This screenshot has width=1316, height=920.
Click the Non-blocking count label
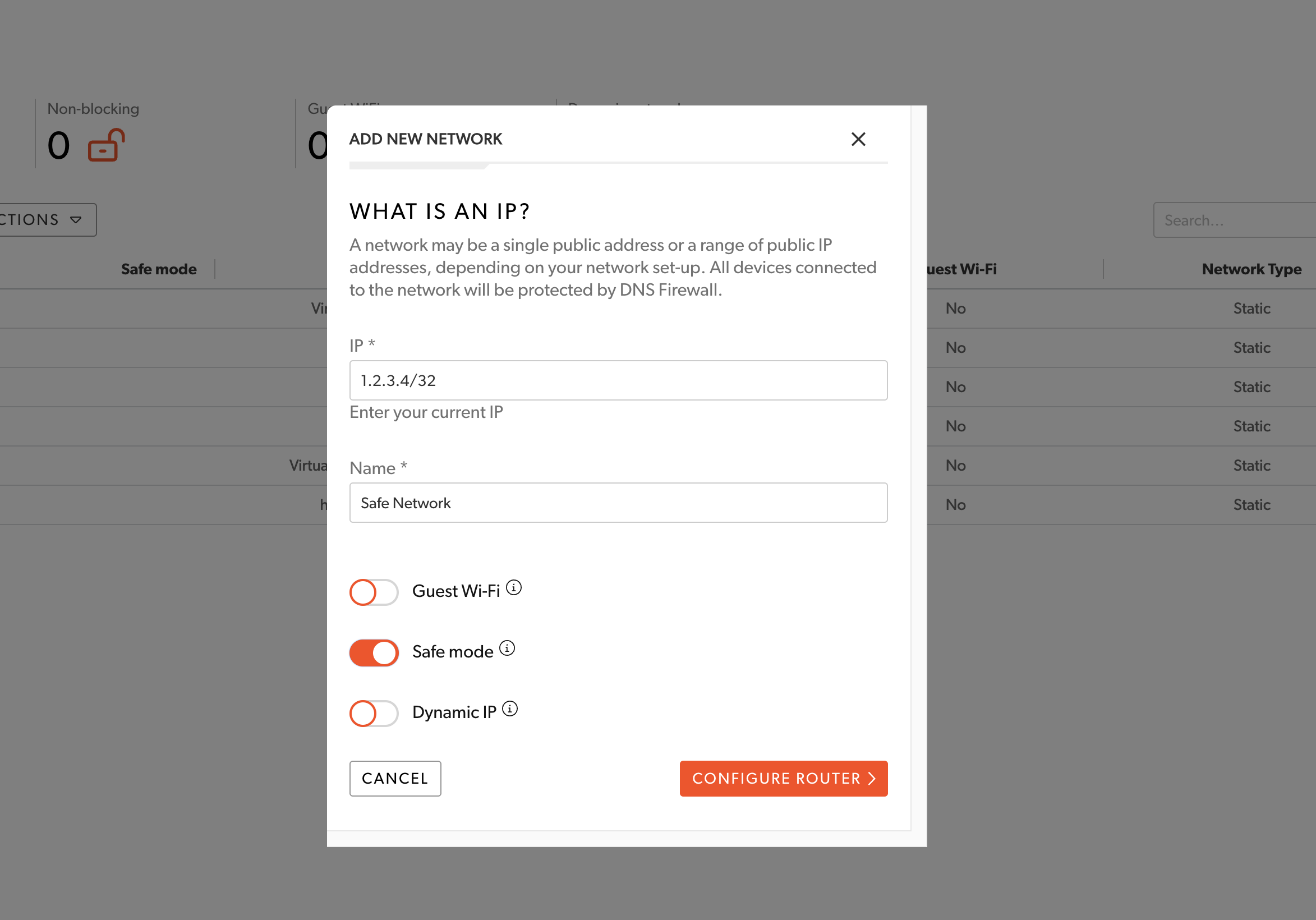coord(93,109)
